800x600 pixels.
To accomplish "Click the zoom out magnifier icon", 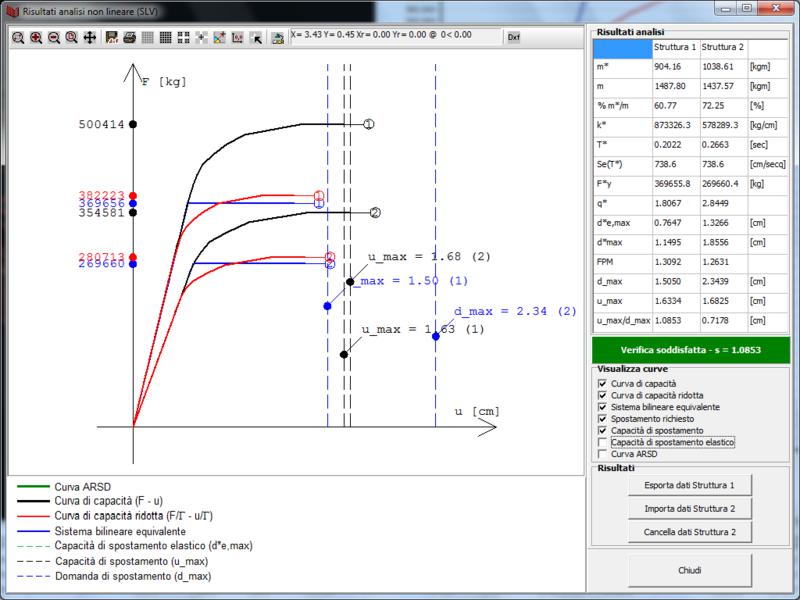I will tap(54, 38).
